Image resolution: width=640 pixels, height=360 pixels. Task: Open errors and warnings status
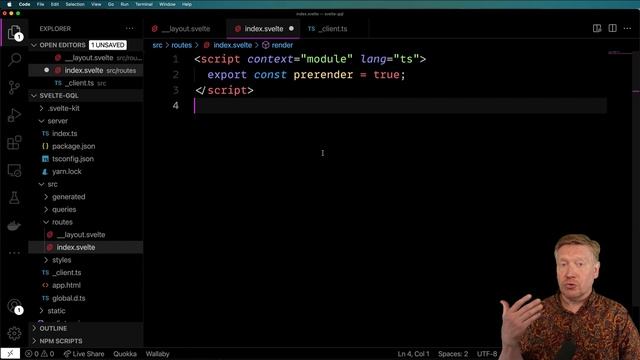tap(40, 354)
